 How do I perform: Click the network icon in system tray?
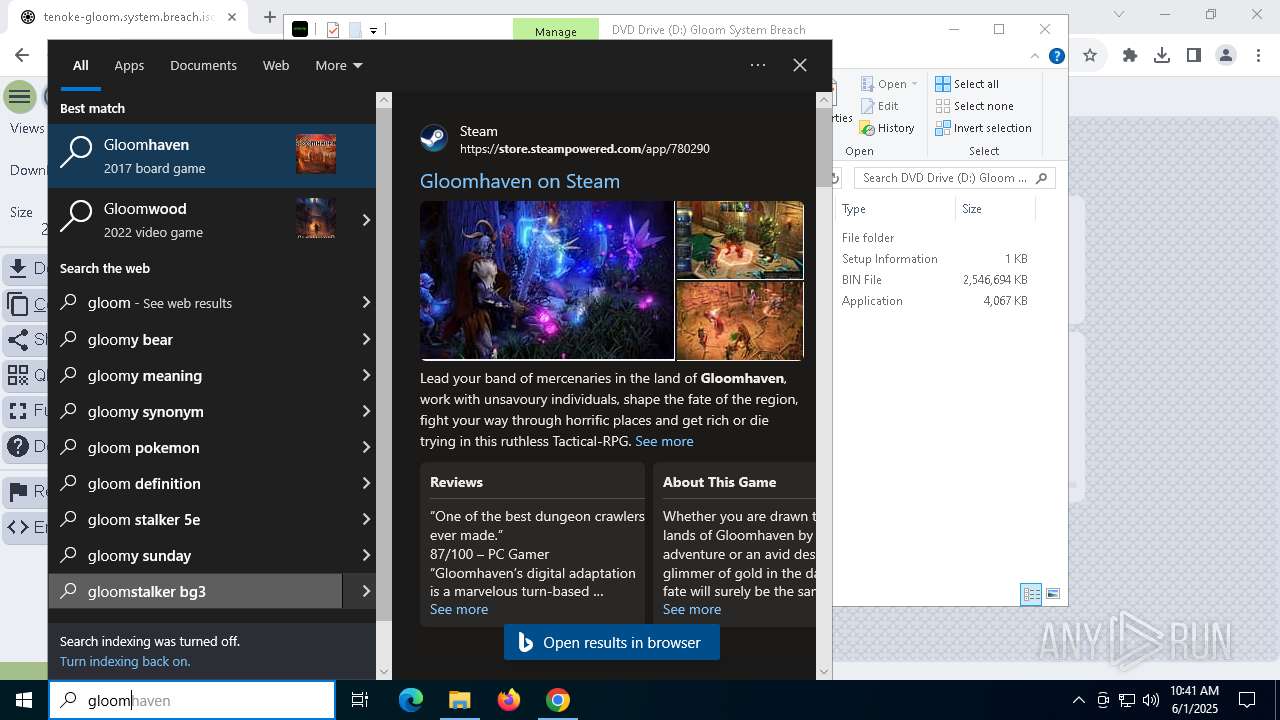1127,700
